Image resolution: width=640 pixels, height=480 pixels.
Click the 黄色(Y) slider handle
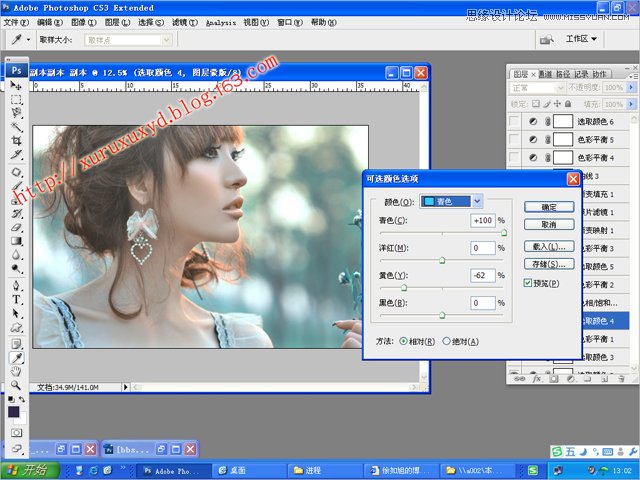[404, 288]
